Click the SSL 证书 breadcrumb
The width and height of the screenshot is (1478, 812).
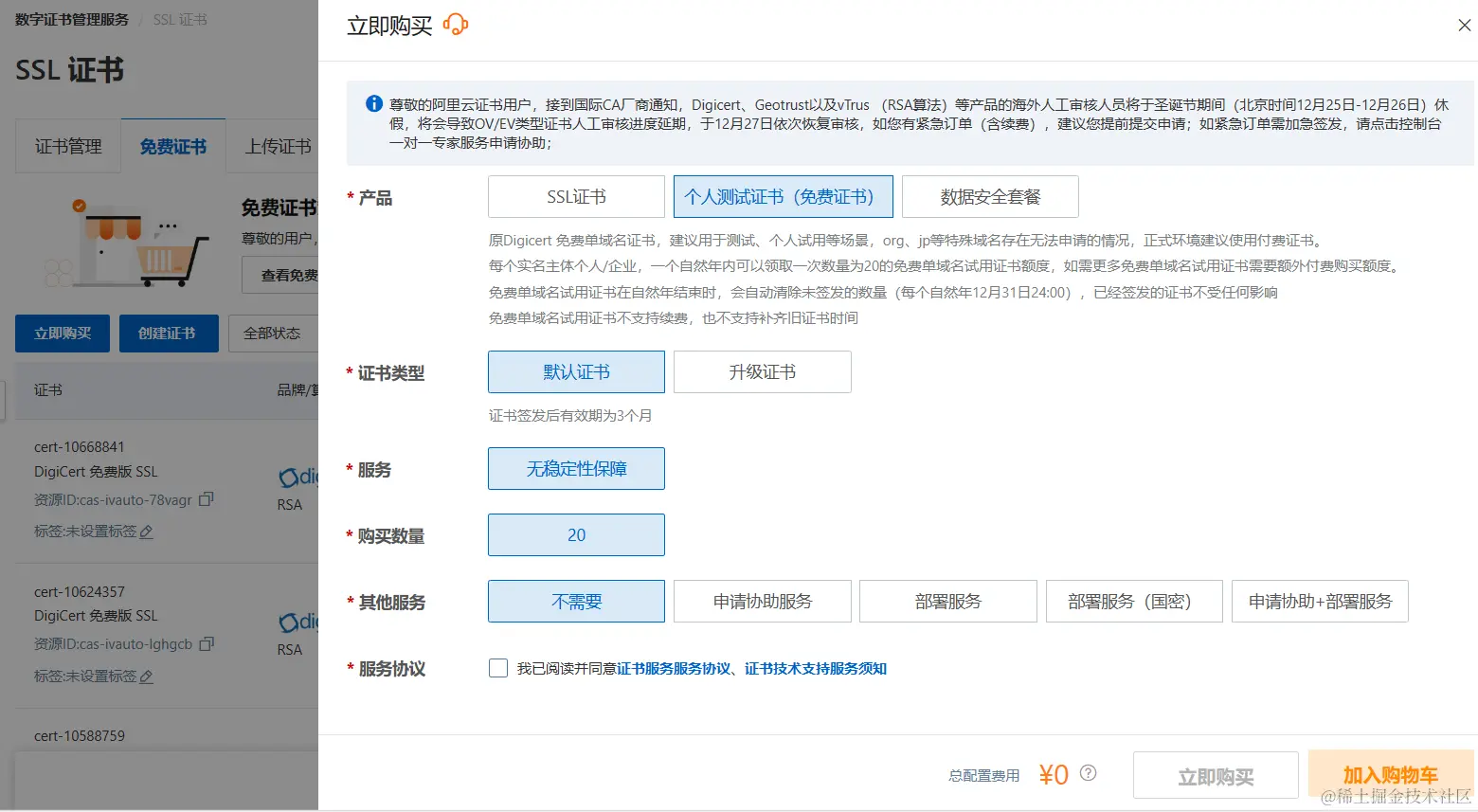pyautogui.click(x=180, y=19)
